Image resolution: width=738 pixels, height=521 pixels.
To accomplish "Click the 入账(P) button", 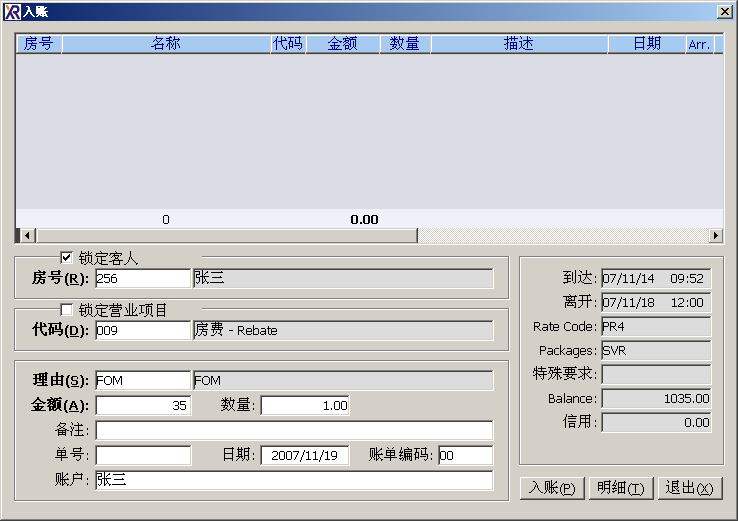I will point(552,488).
